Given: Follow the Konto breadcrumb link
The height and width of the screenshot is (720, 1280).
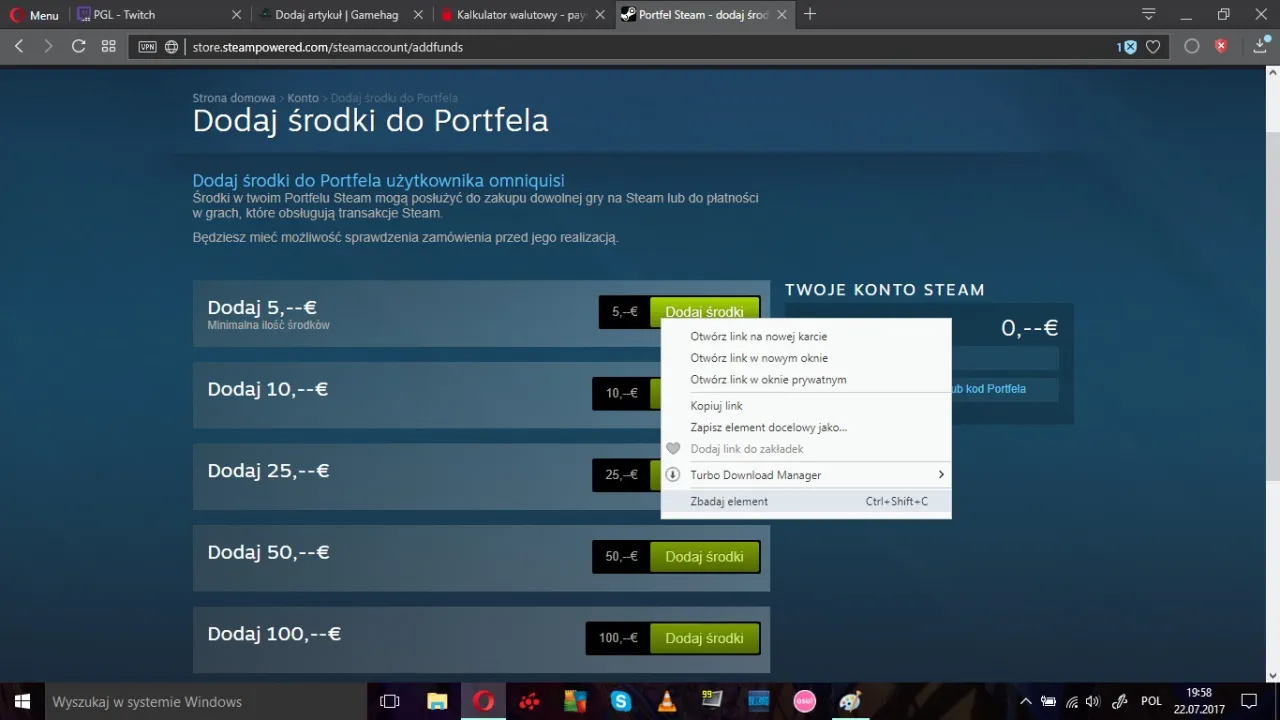Looking at the screenshot, I should click(x=303, y=98).
